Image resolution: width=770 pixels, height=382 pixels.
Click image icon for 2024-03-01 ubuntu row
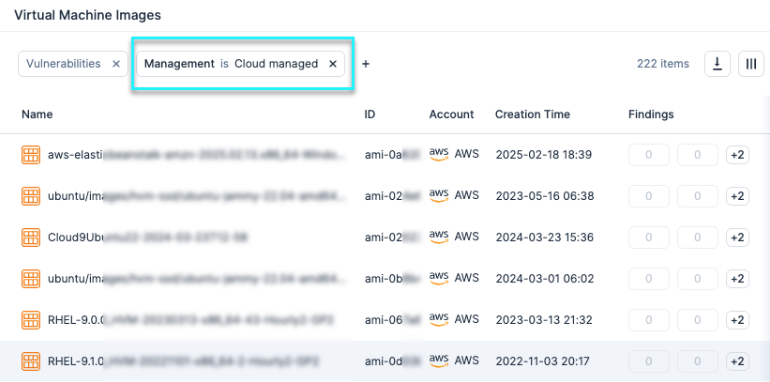coord(31,278)
